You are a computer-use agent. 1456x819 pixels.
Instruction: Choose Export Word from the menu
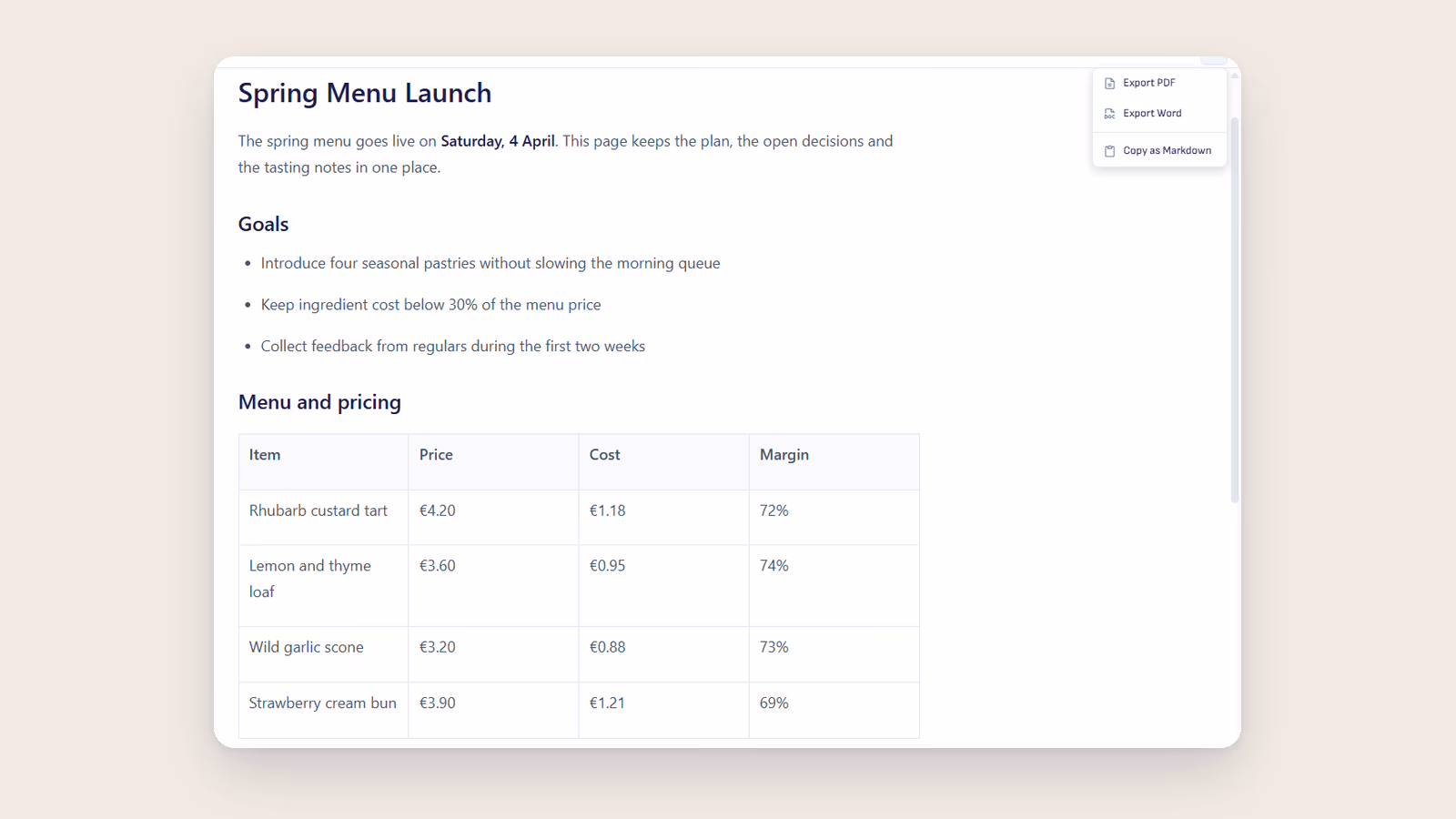point(1159,114)
